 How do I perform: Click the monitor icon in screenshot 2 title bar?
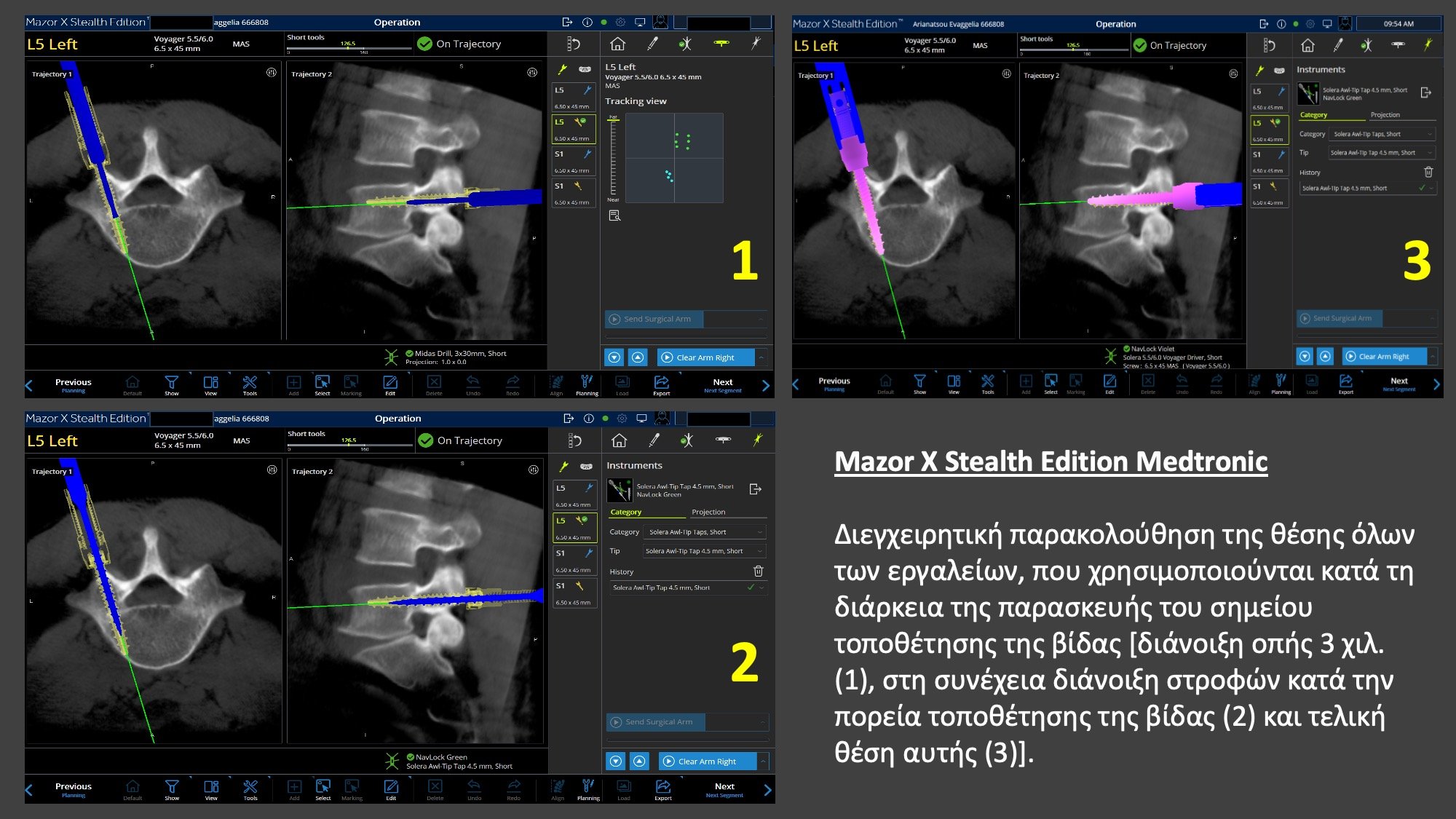point(641,419)
